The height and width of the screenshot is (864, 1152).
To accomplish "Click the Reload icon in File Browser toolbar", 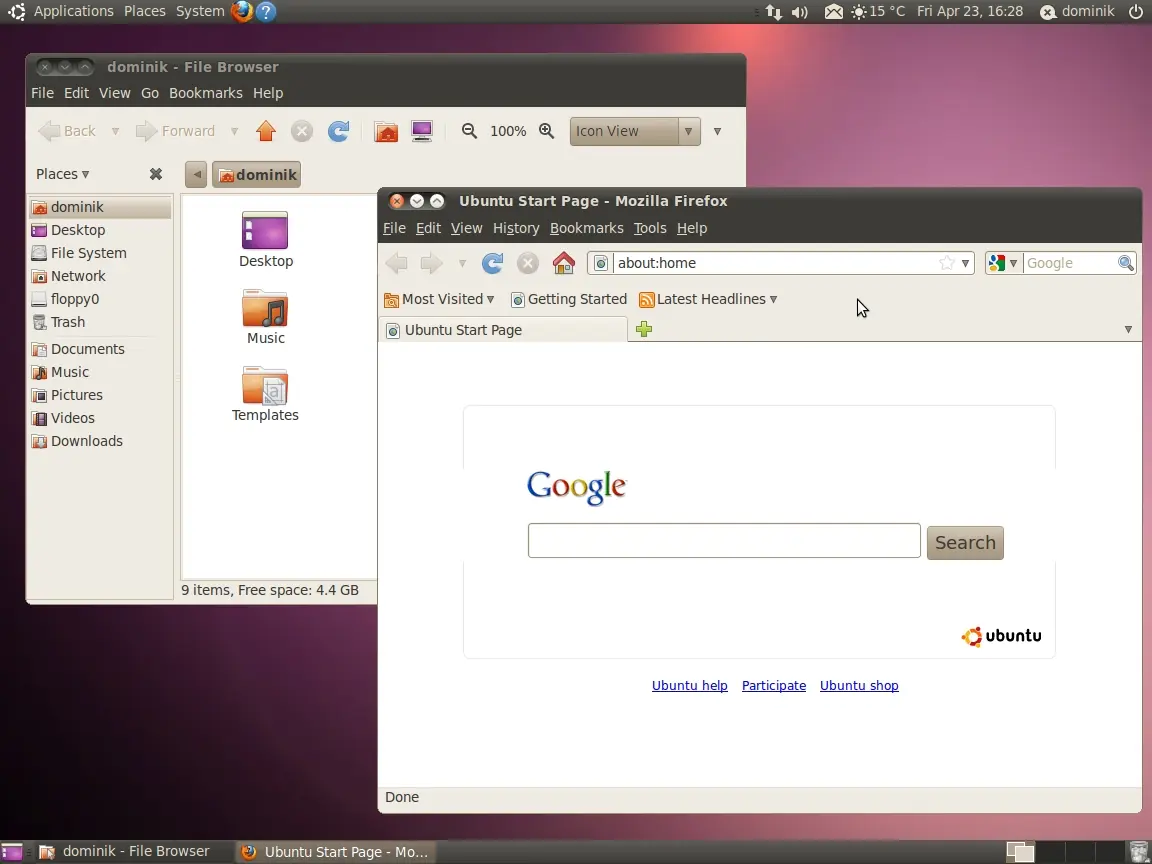I will 338,131.
